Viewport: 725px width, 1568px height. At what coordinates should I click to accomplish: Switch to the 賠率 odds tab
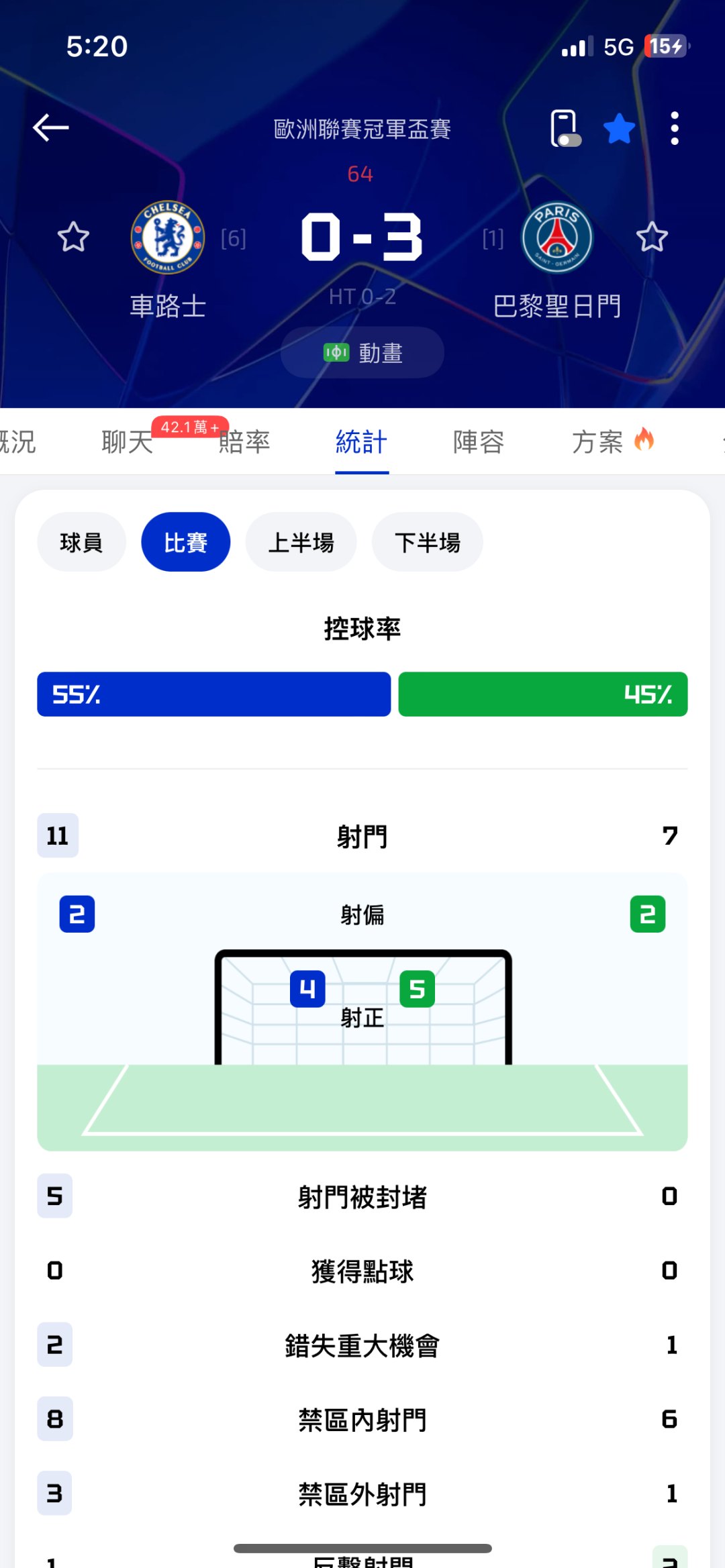(244, 442)
